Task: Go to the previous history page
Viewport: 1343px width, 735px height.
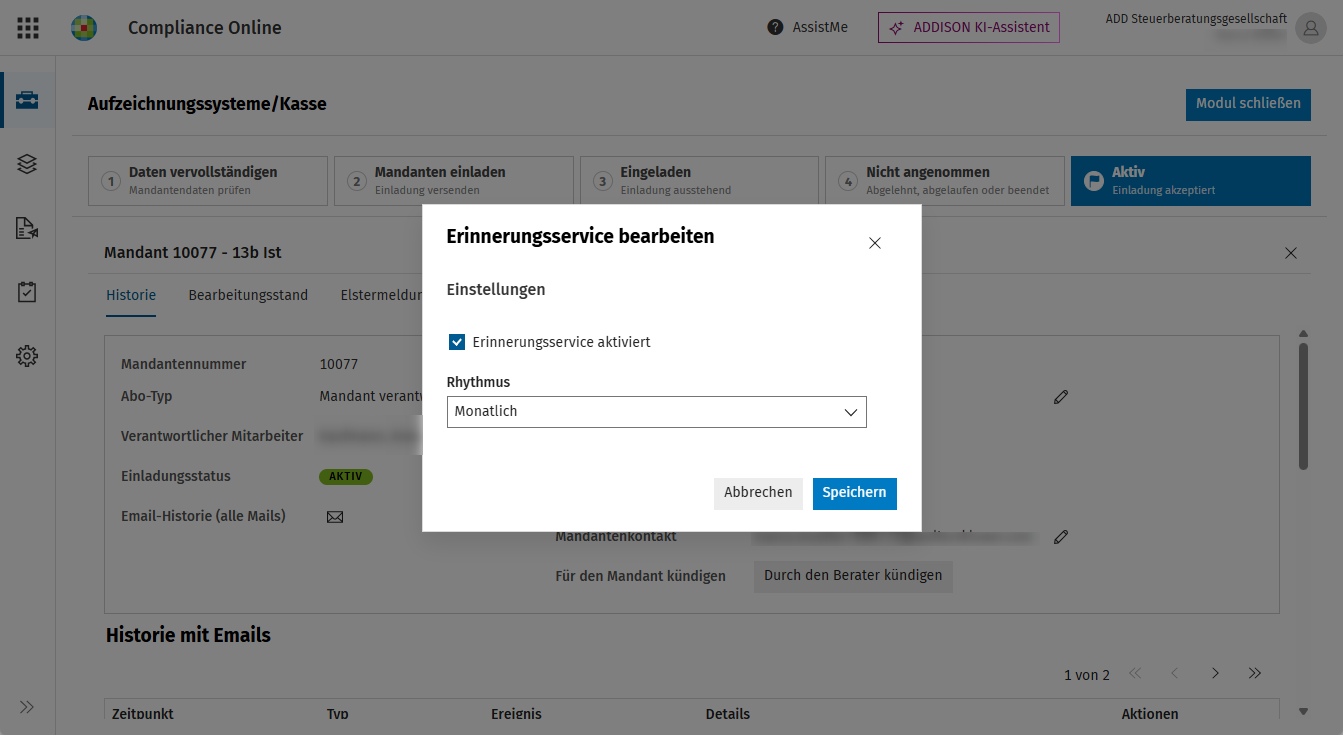Action: point(1175,674)
